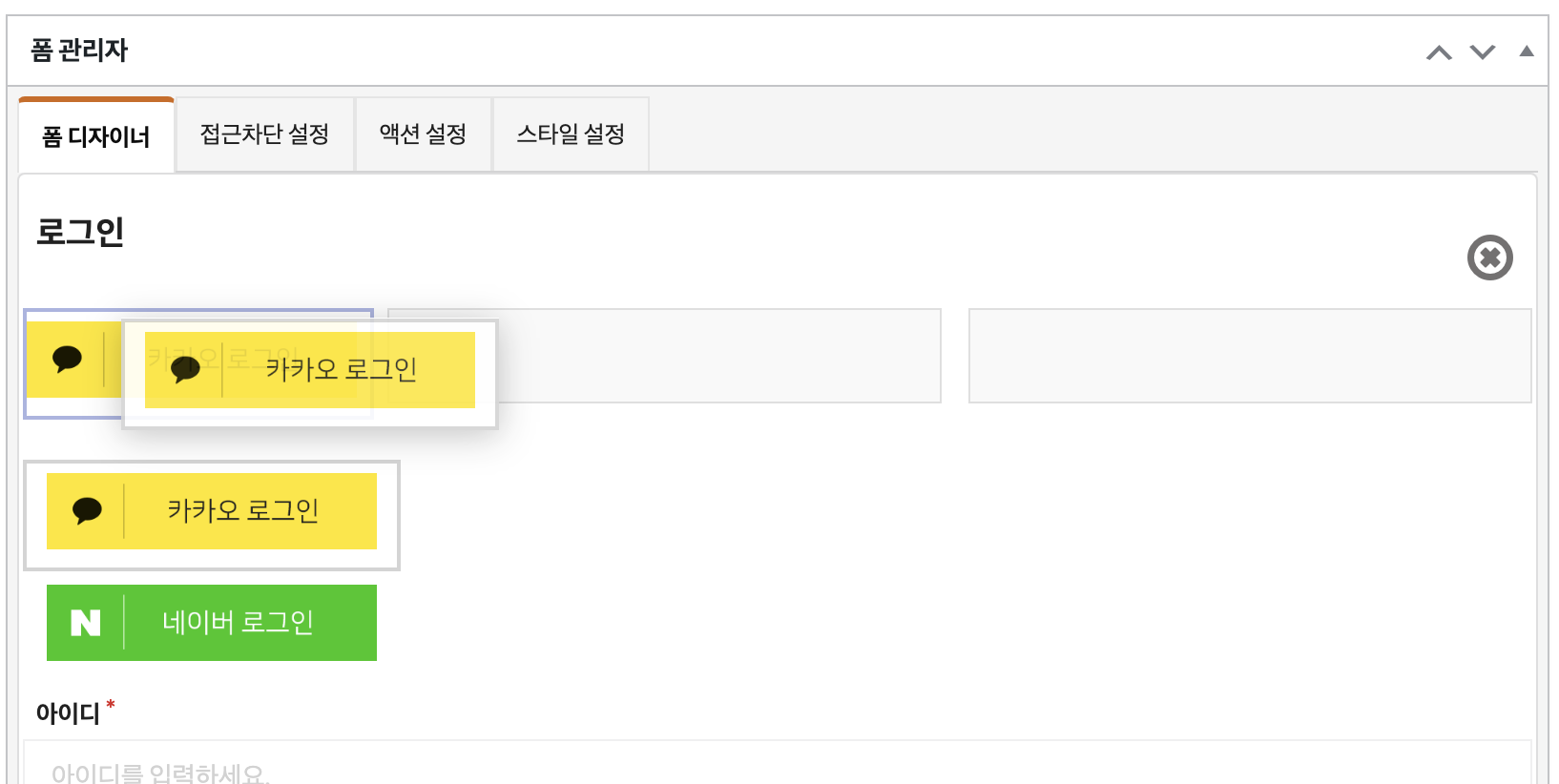Switch to the 폼 디자이너 tab
Image resolution: width=1559 pixels, height=784 pixels.
(x=96, y=136)
